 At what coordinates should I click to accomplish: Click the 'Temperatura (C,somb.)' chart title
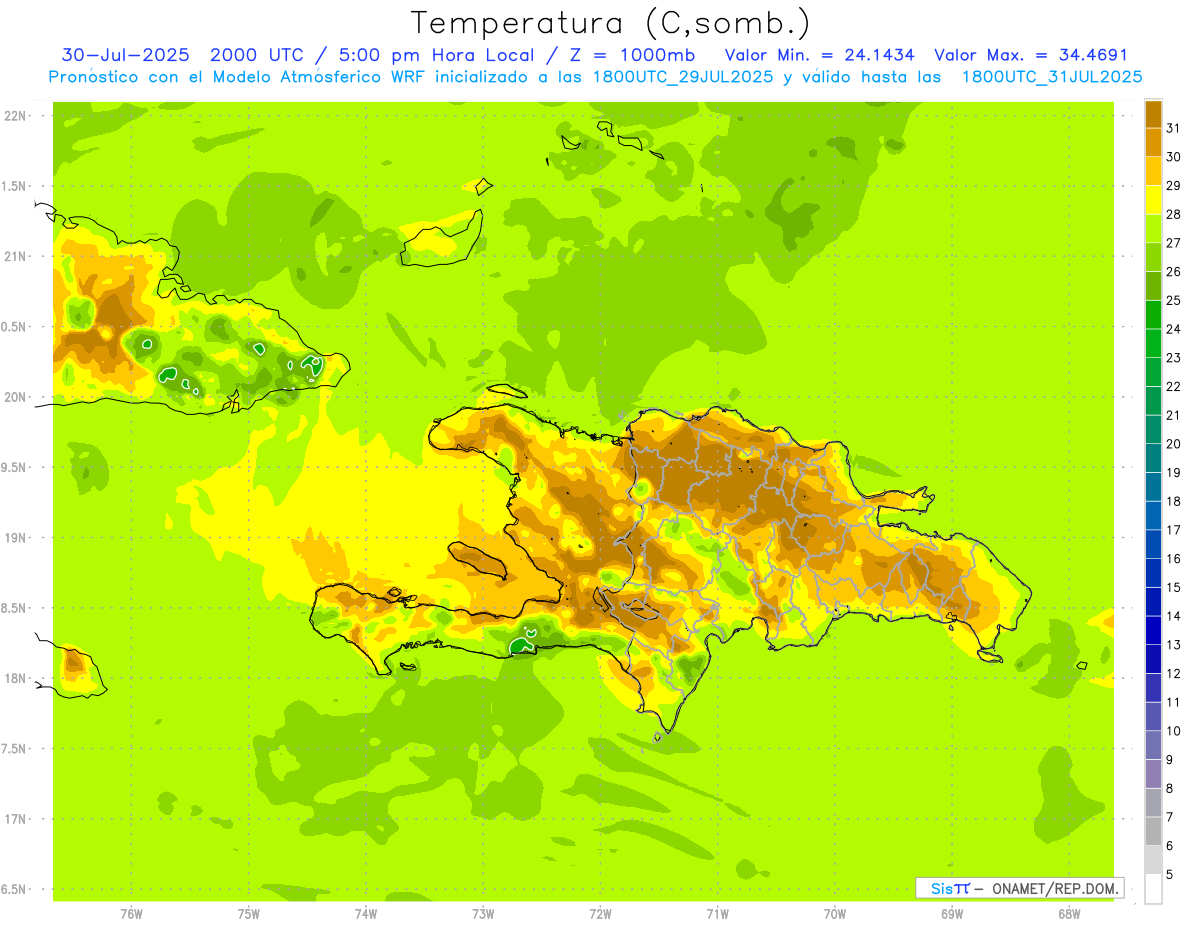(x=611, y=23)
